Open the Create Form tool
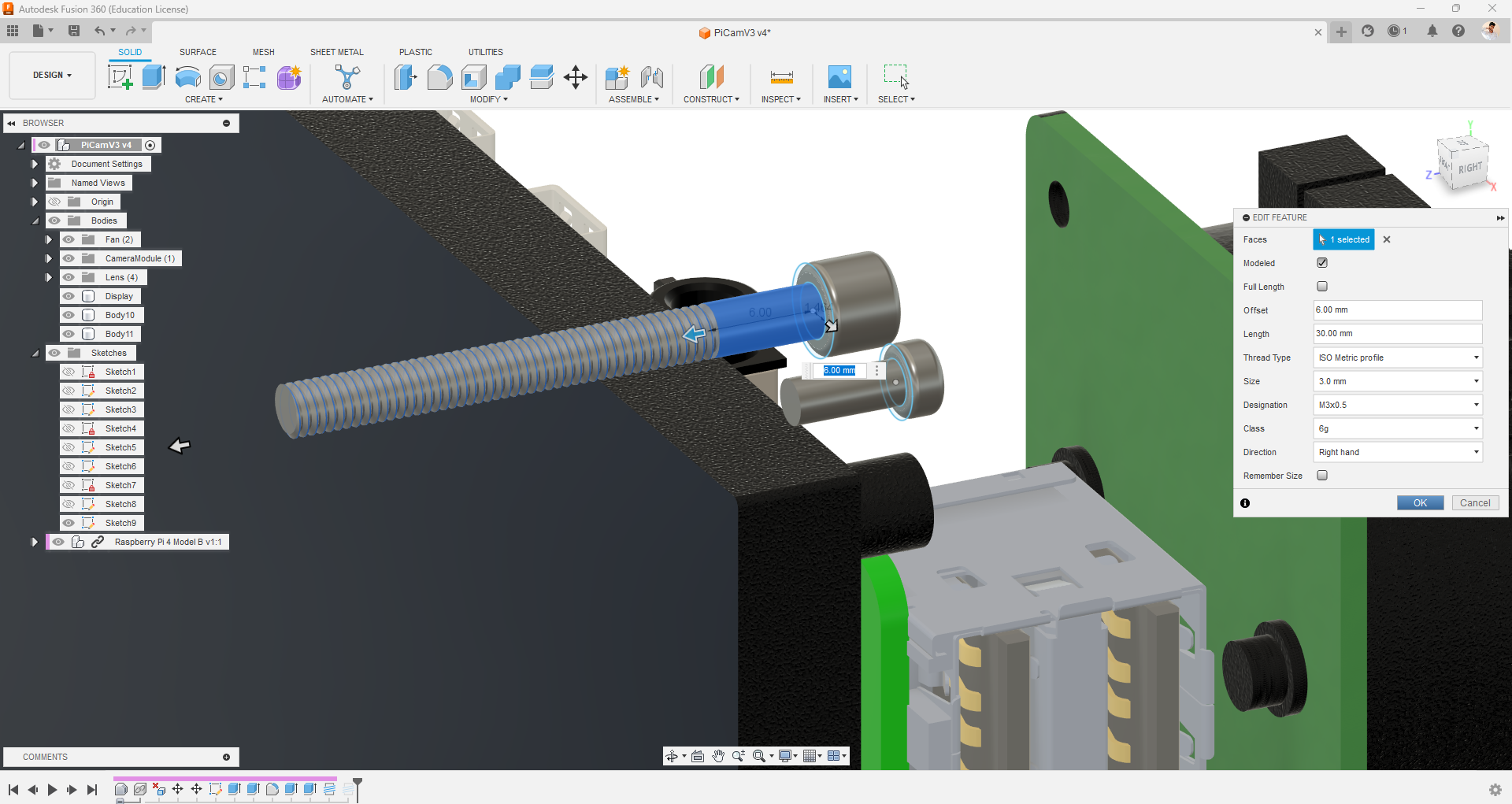The height and width of the screenshot is (804, 1512). click(289, 77)
